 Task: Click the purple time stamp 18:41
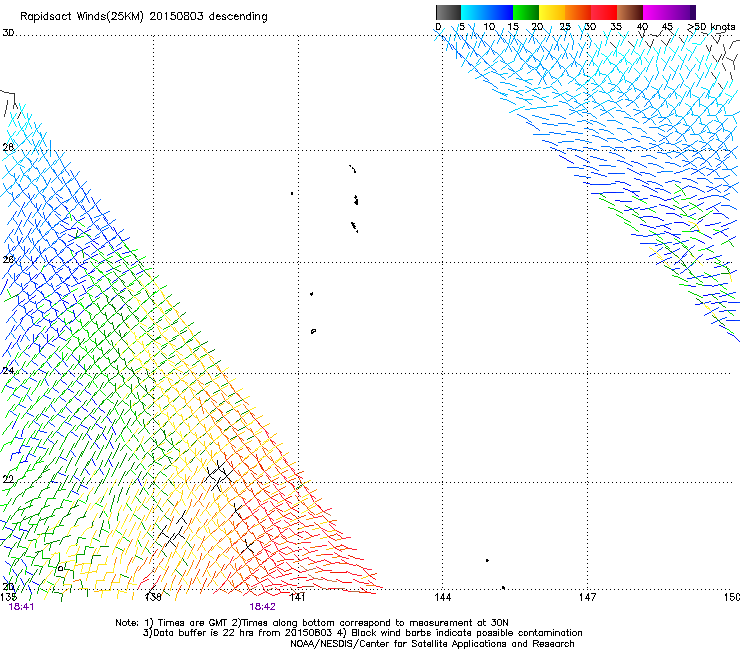[x=21, y=607]
